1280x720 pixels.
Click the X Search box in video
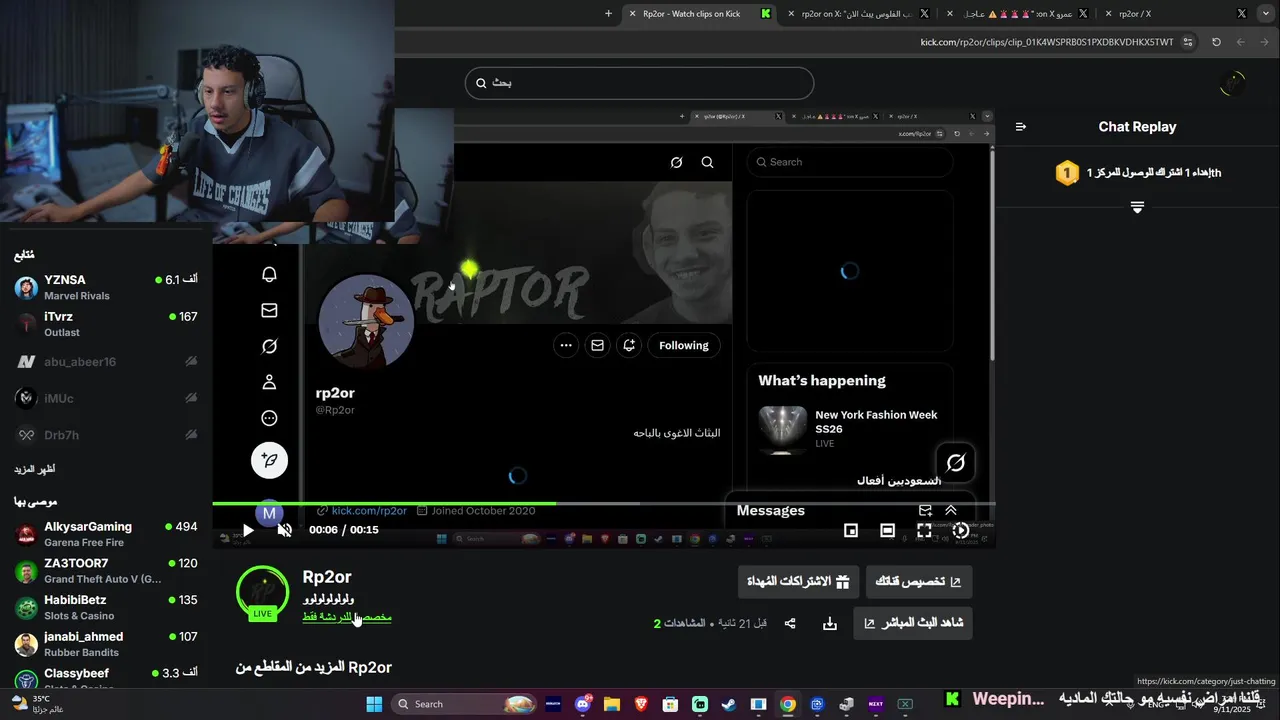tap(850, 162)
